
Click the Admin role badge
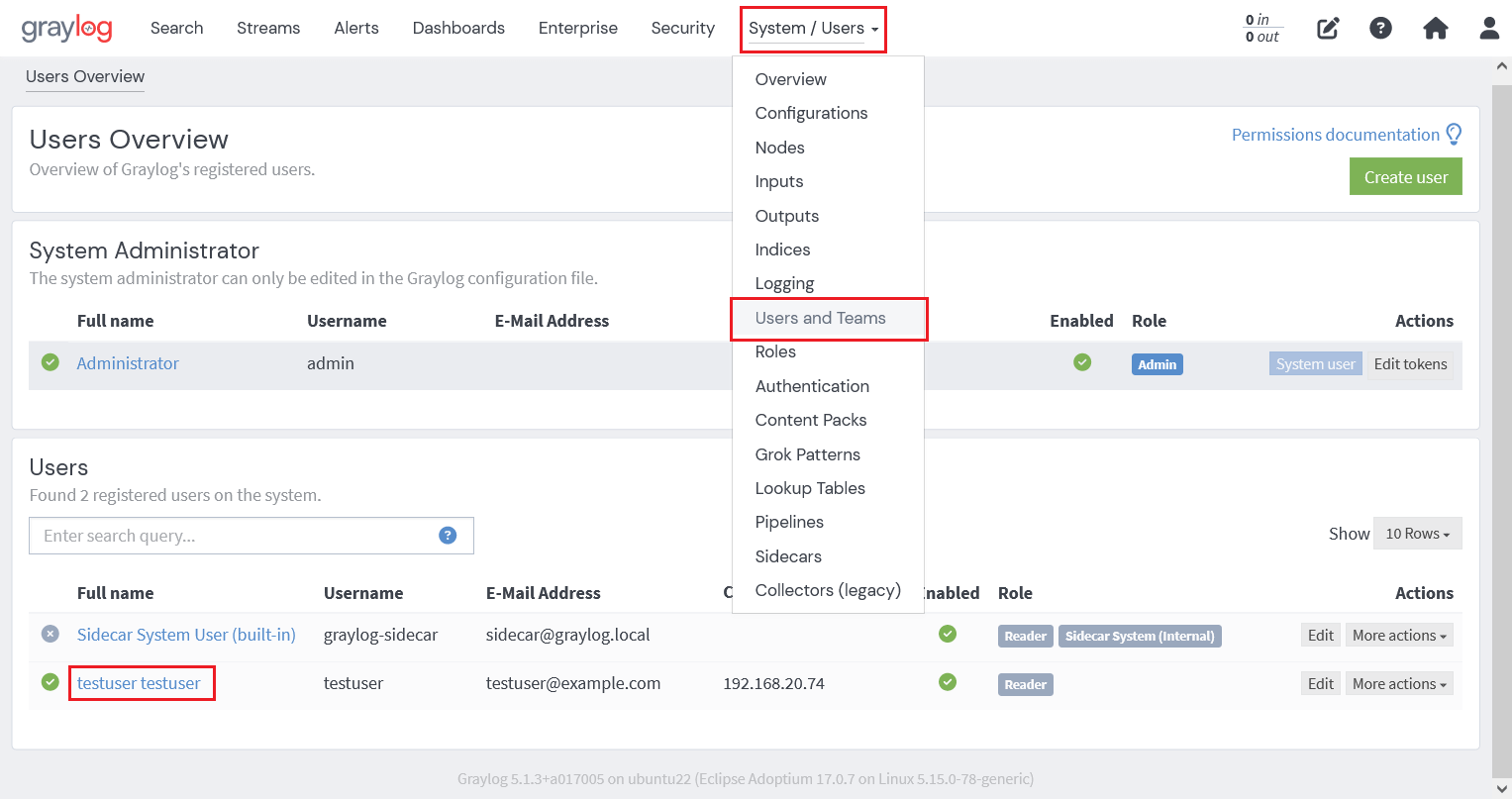1157,364
